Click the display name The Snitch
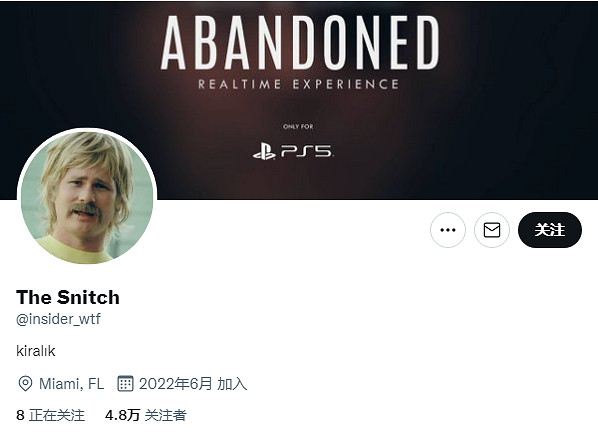 click(x=68, y=297)
